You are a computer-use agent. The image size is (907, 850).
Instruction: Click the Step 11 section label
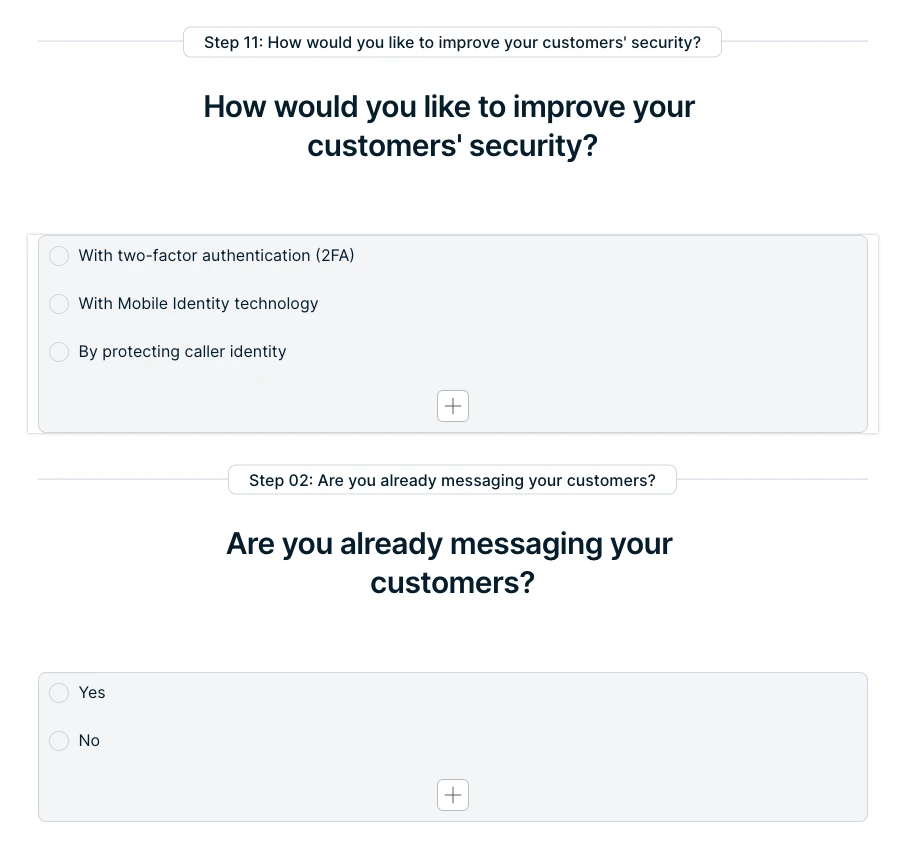(452, 42)
